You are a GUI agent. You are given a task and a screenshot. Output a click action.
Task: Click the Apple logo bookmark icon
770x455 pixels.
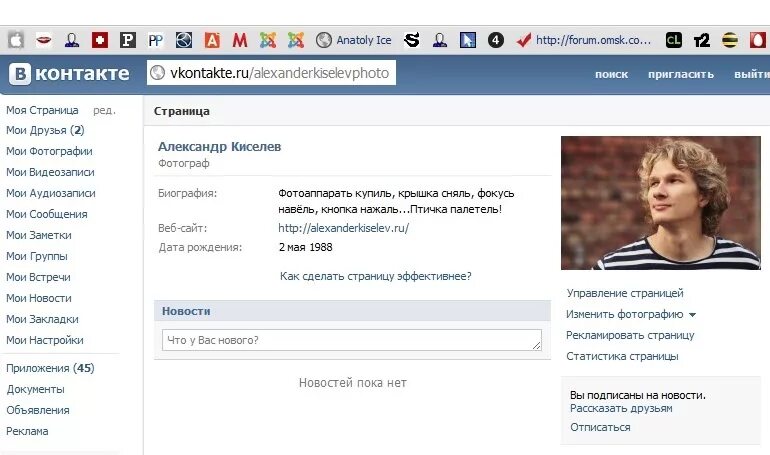coord(16,40)
